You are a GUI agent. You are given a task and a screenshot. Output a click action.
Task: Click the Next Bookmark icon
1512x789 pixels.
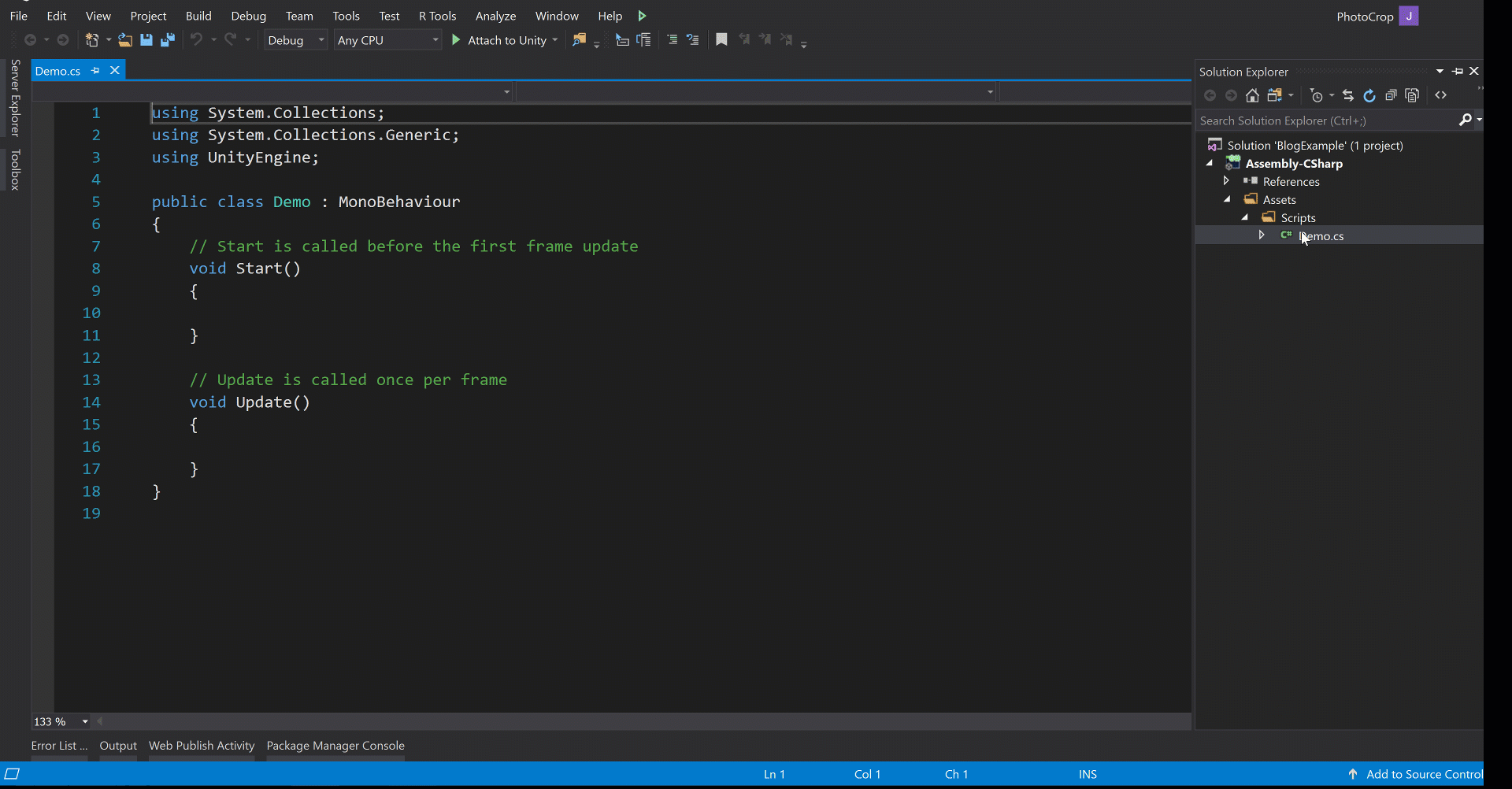[x=765, y=39]
